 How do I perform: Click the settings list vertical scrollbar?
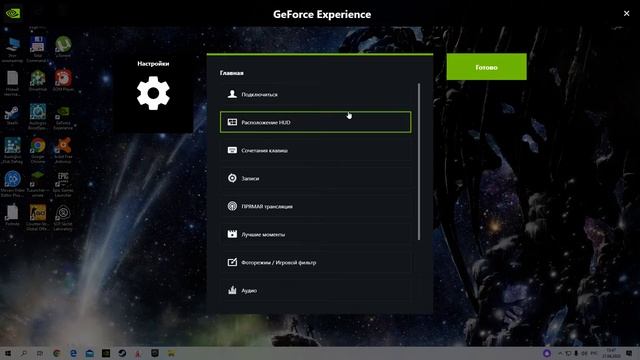pos(419,162)
